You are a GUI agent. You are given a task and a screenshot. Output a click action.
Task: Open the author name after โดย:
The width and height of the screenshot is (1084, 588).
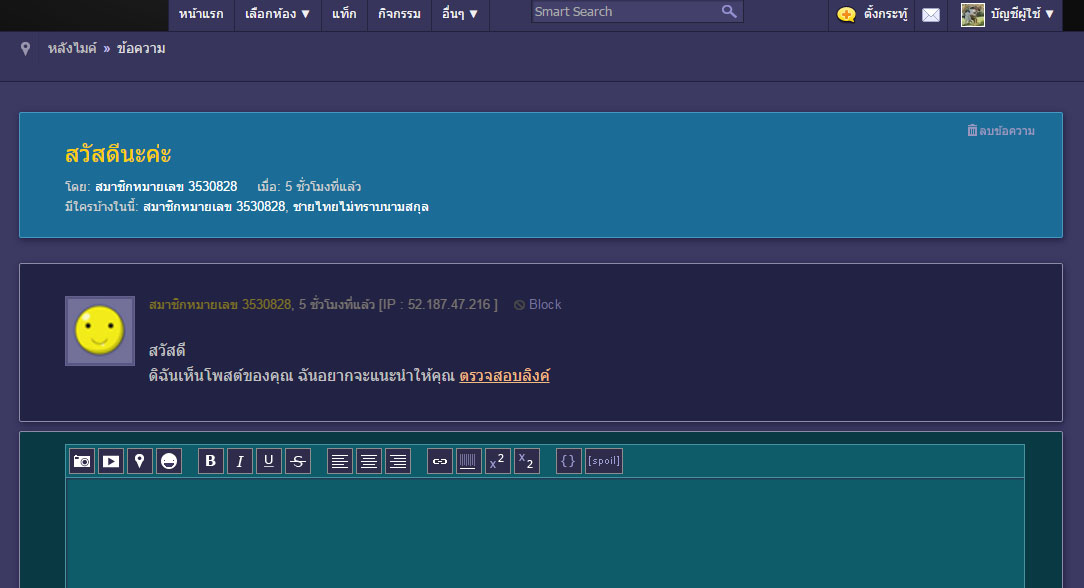(166, 187)
